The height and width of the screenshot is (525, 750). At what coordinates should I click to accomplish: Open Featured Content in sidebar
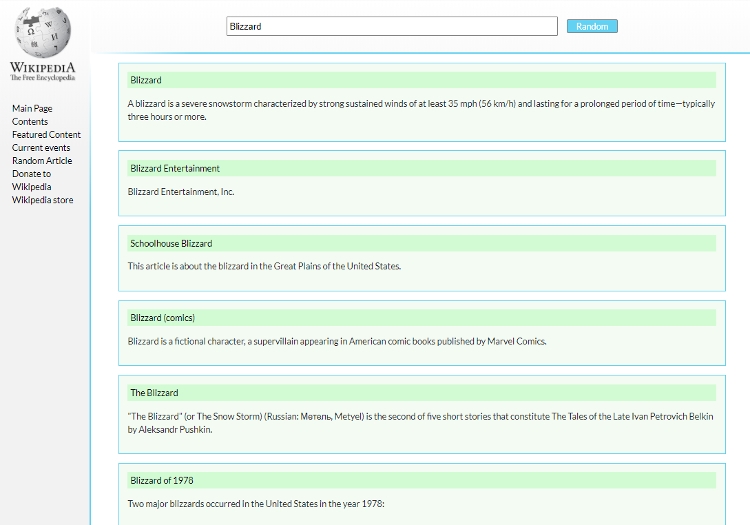(46, 135)
